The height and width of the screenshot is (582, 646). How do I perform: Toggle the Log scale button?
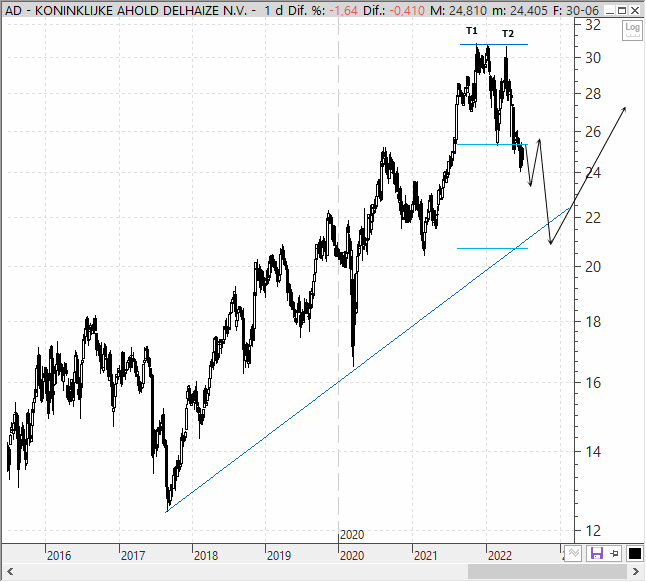[x=632, y=30]
